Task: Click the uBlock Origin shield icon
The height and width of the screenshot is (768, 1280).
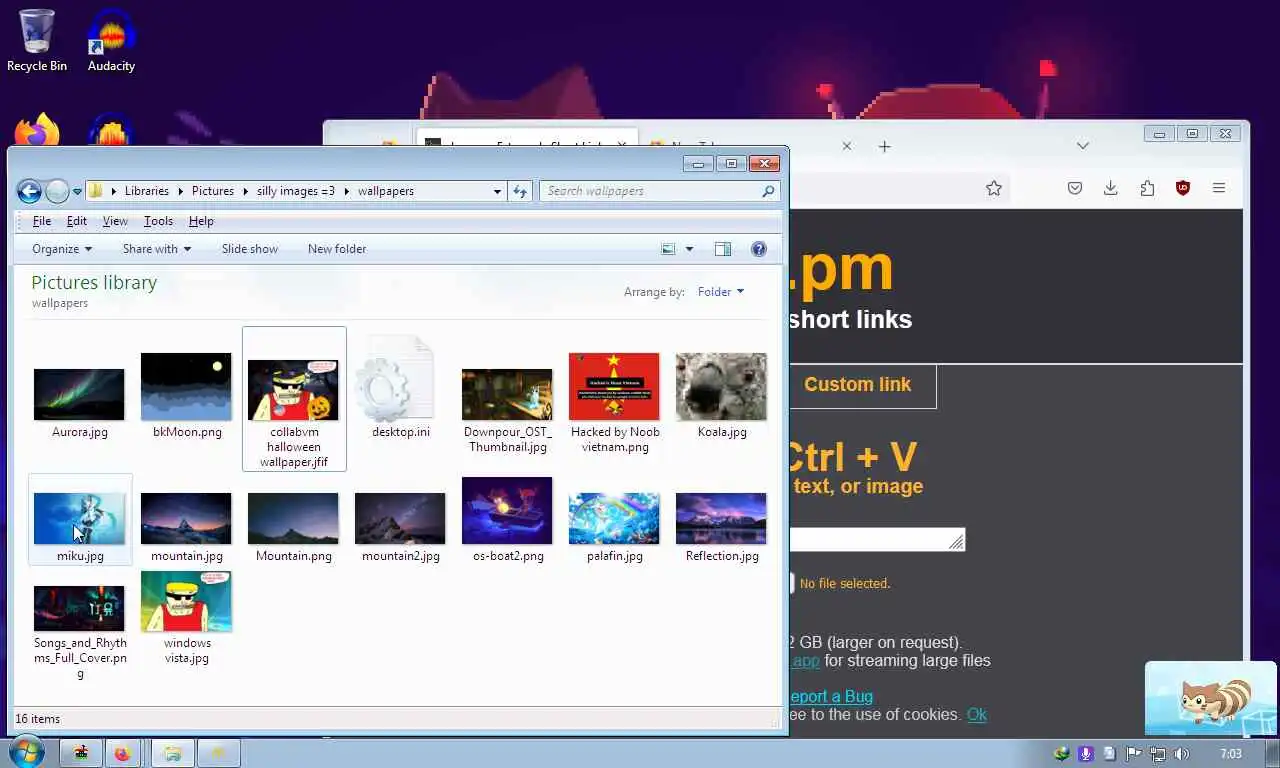Action: pyautogui.click(x=1183, y=188)
